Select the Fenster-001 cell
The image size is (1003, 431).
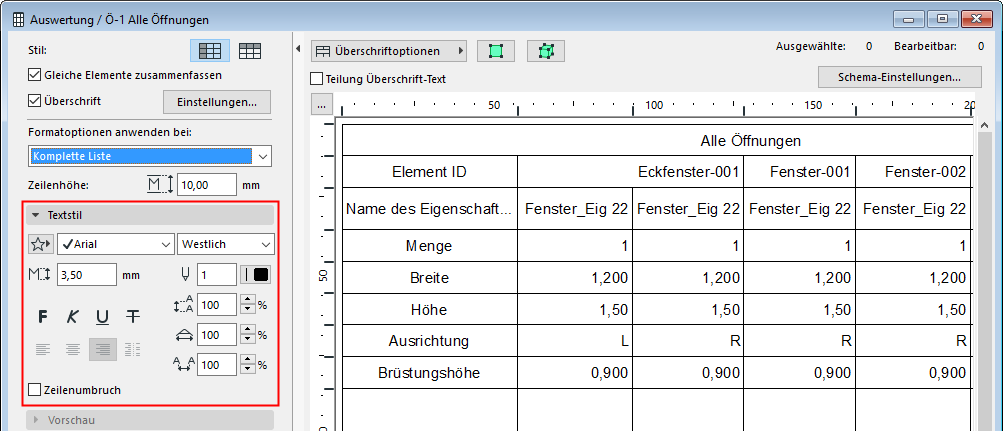coord(800,171)
